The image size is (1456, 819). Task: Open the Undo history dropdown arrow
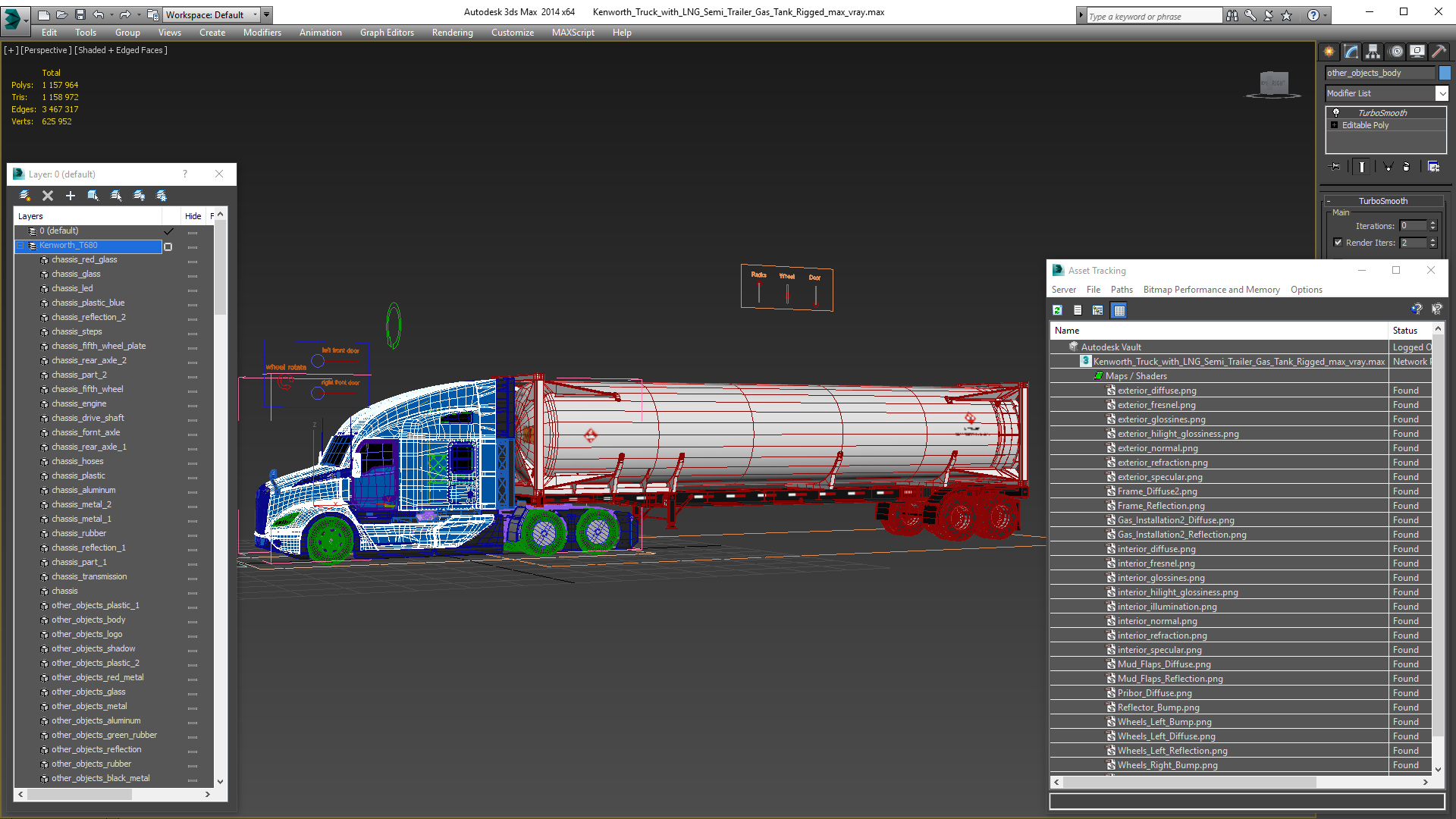coord(111,14)
